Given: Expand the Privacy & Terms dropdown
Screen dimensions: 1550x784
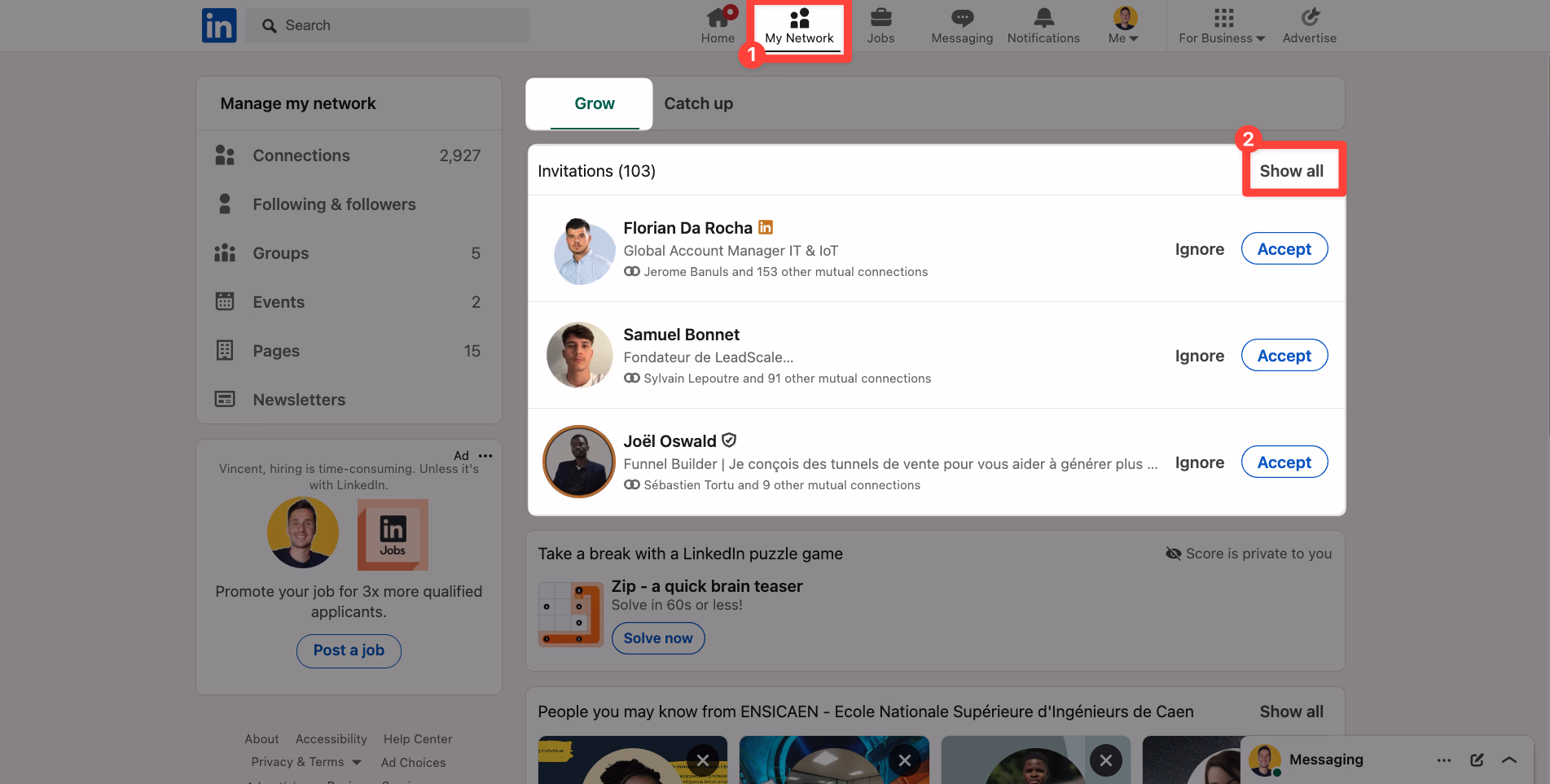Looking at the screenshot, I should (x=306, y=763).
